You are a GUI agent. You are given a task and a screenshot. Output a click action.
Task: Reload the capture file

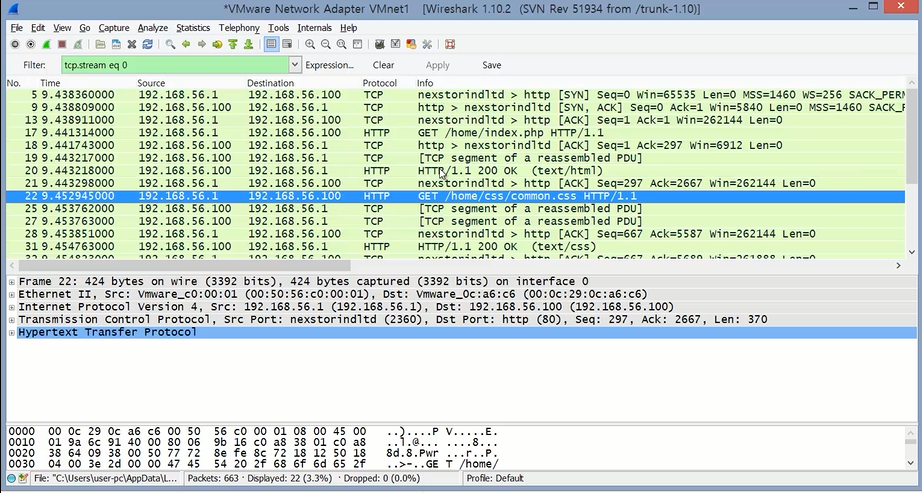pos(148,44)
